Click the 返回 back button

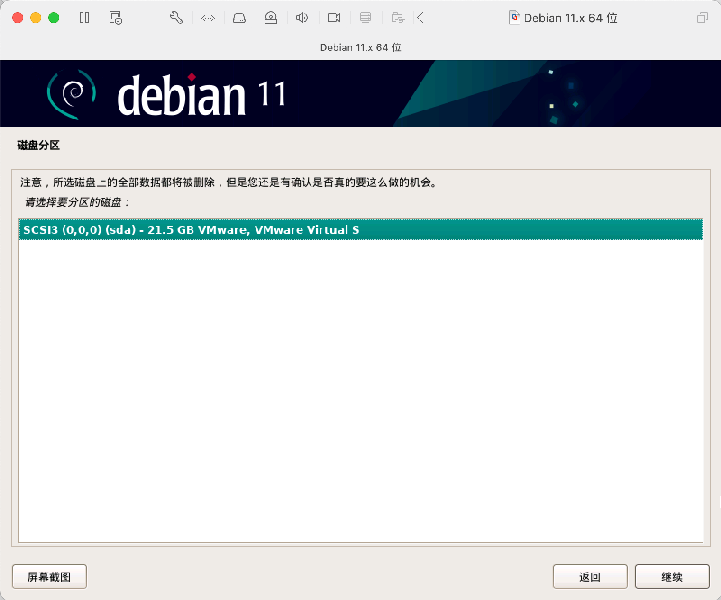(590, 577)
